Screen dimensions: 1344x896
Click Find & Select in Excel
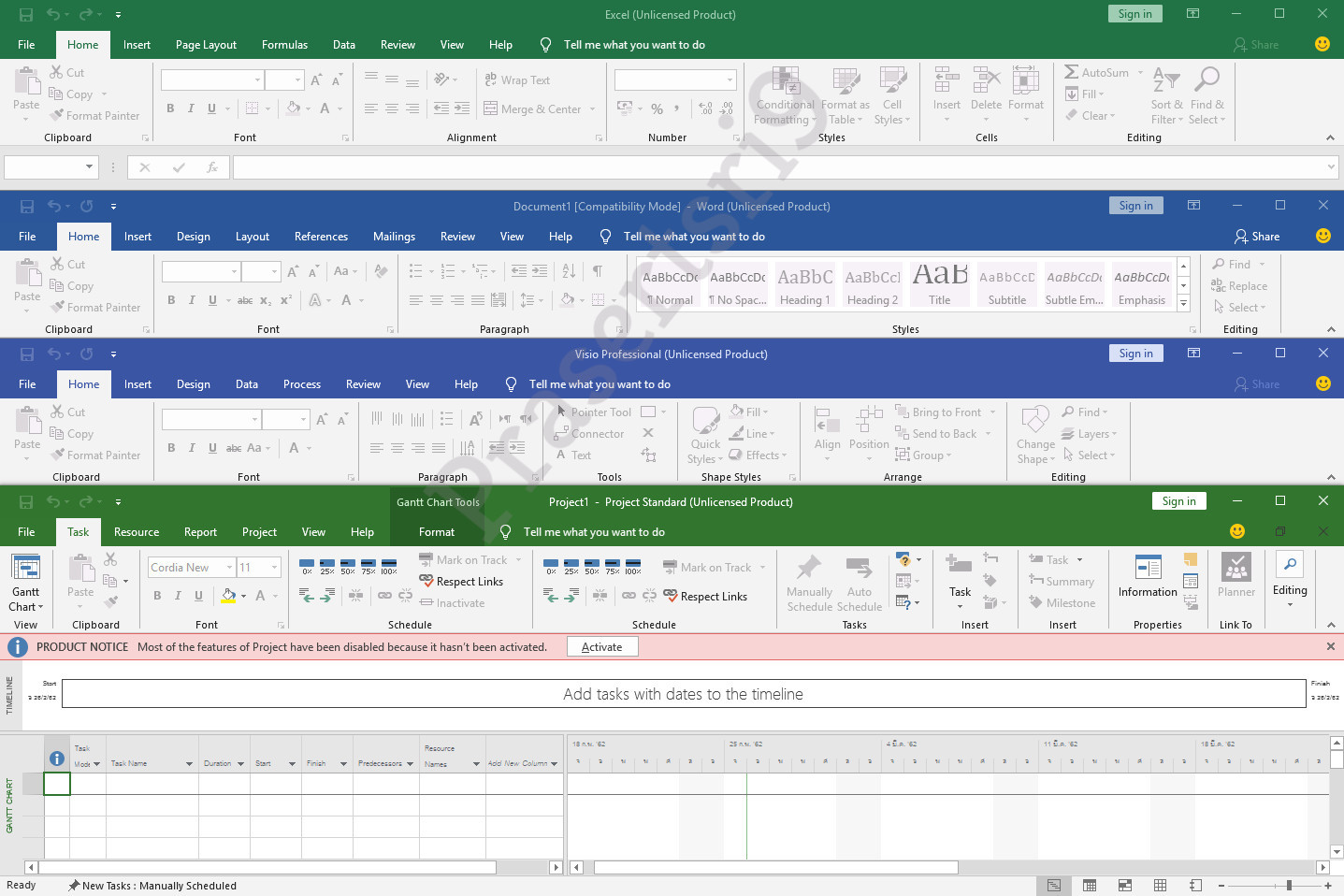coord(1207,95)
